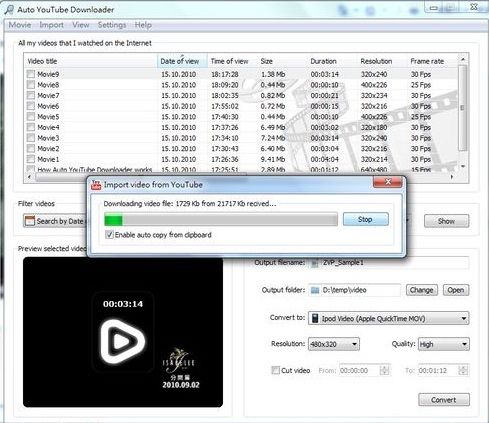
Task: Tick the checkbox for Movie1
Action: pyautogui.click(x=31, y=159)
